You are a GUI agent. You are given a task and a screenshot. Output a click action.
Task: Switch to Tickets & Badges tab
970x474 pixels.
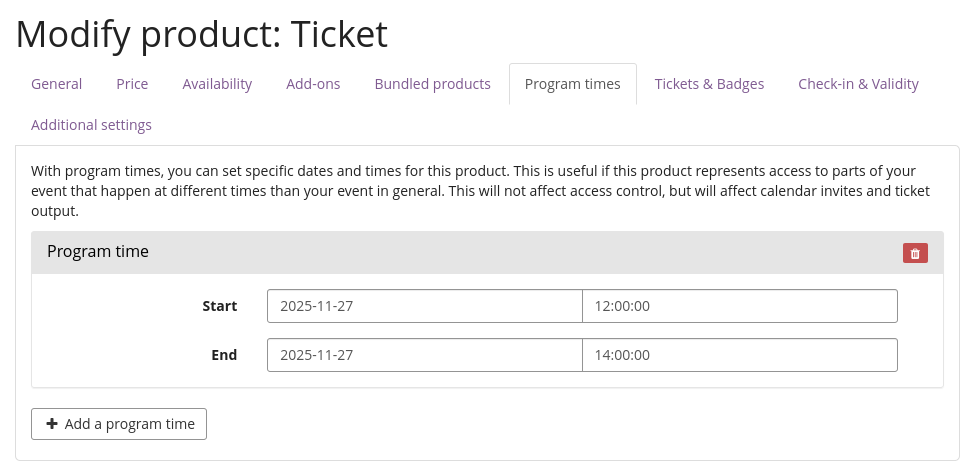point(709,84)
